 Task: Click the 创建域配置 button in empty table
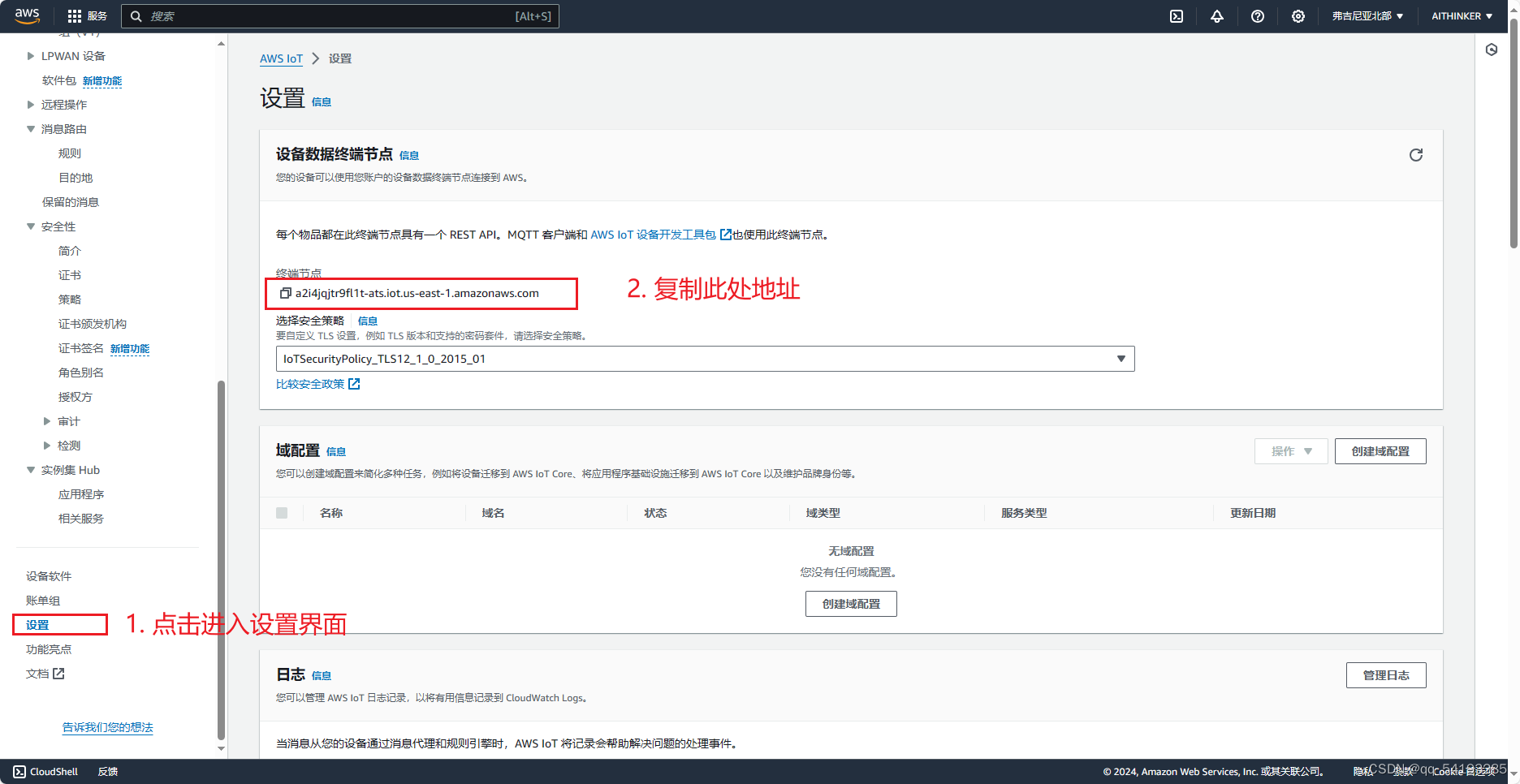tap(851, 604)
